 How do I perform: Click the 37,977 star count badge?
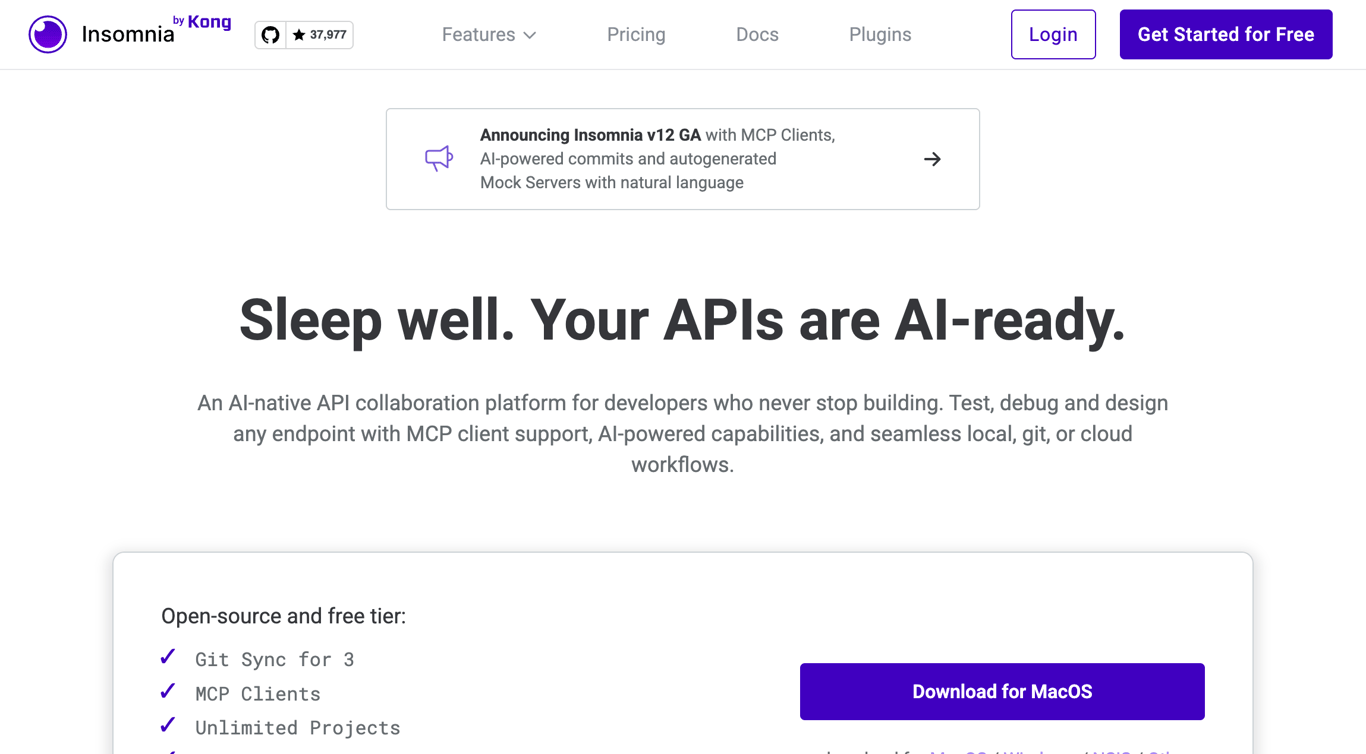tap(320, 33)
